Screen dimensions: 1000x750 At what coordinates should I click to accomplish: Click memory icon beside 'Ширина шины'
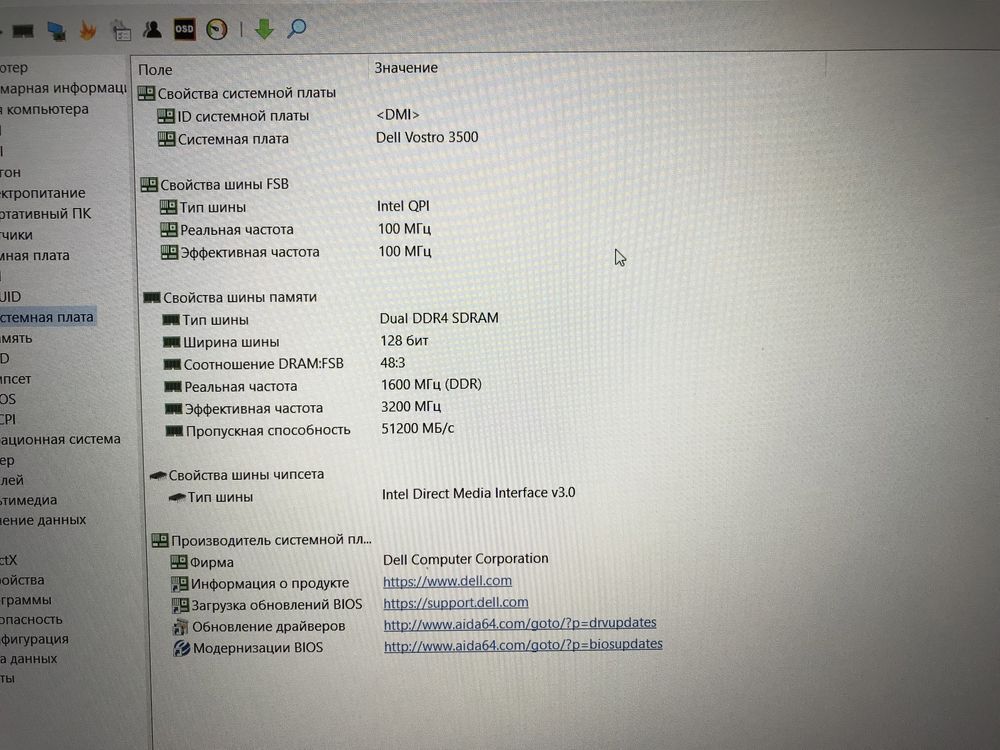172,342
